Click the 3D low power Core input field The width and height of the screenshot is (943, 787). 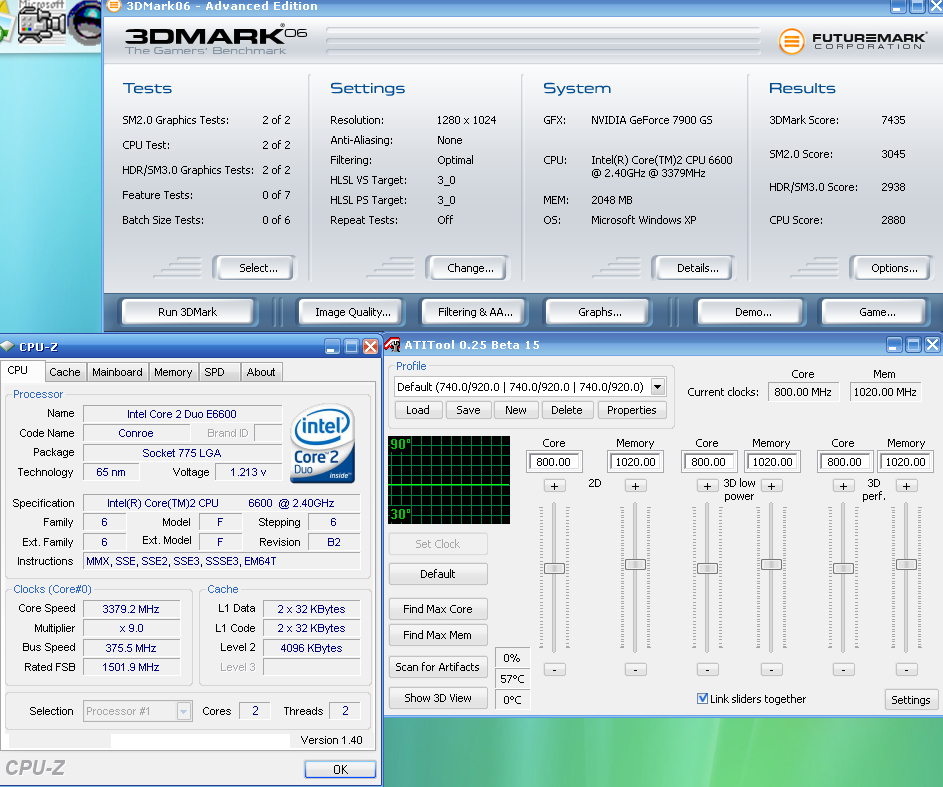[708, 462]
